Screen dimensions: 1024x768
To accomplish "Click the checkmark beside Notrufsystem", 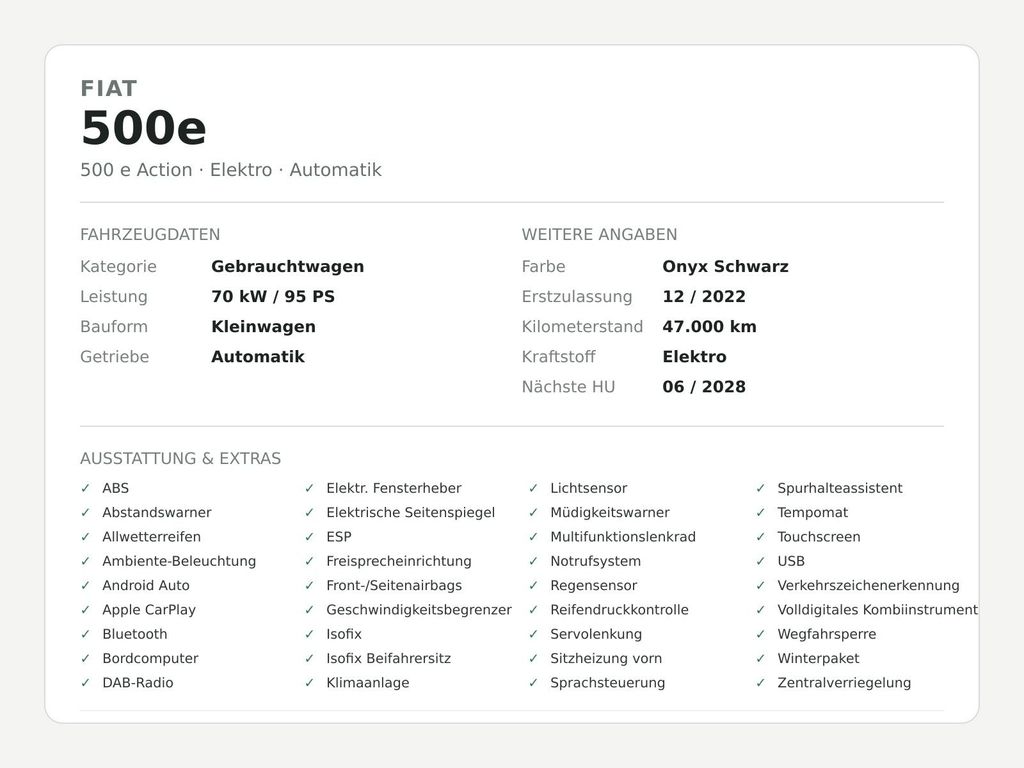I will [x=534, y=561].
